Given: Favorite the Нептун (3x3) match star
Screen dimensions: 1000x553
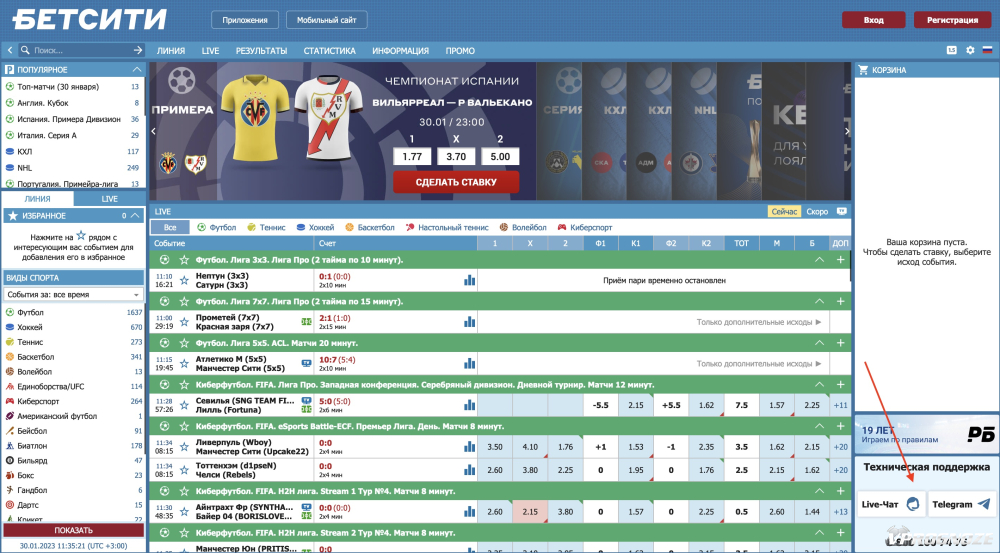Looking at the screenshot, I should (184, 280).
